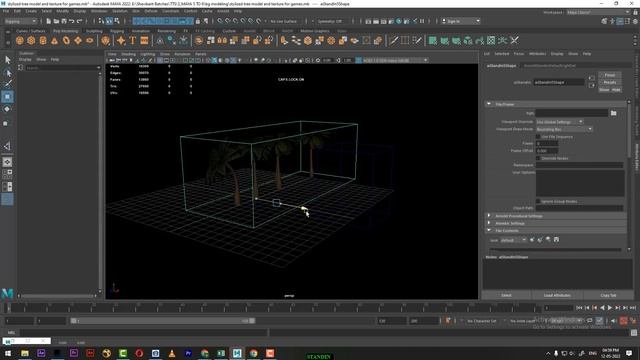This screenshot has width=640, height=360.
Task: Open the File menu
Action: [x=6, y=11]
